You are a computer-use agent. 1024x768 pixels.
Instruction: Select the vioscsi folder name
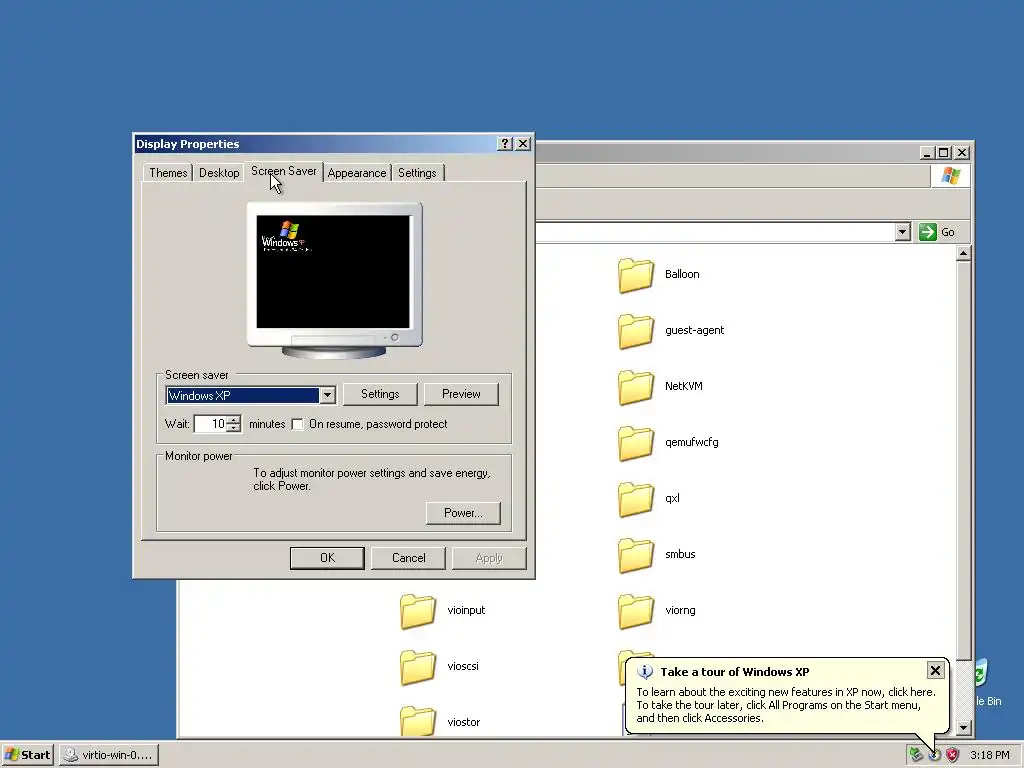click(x=463, y=667)
